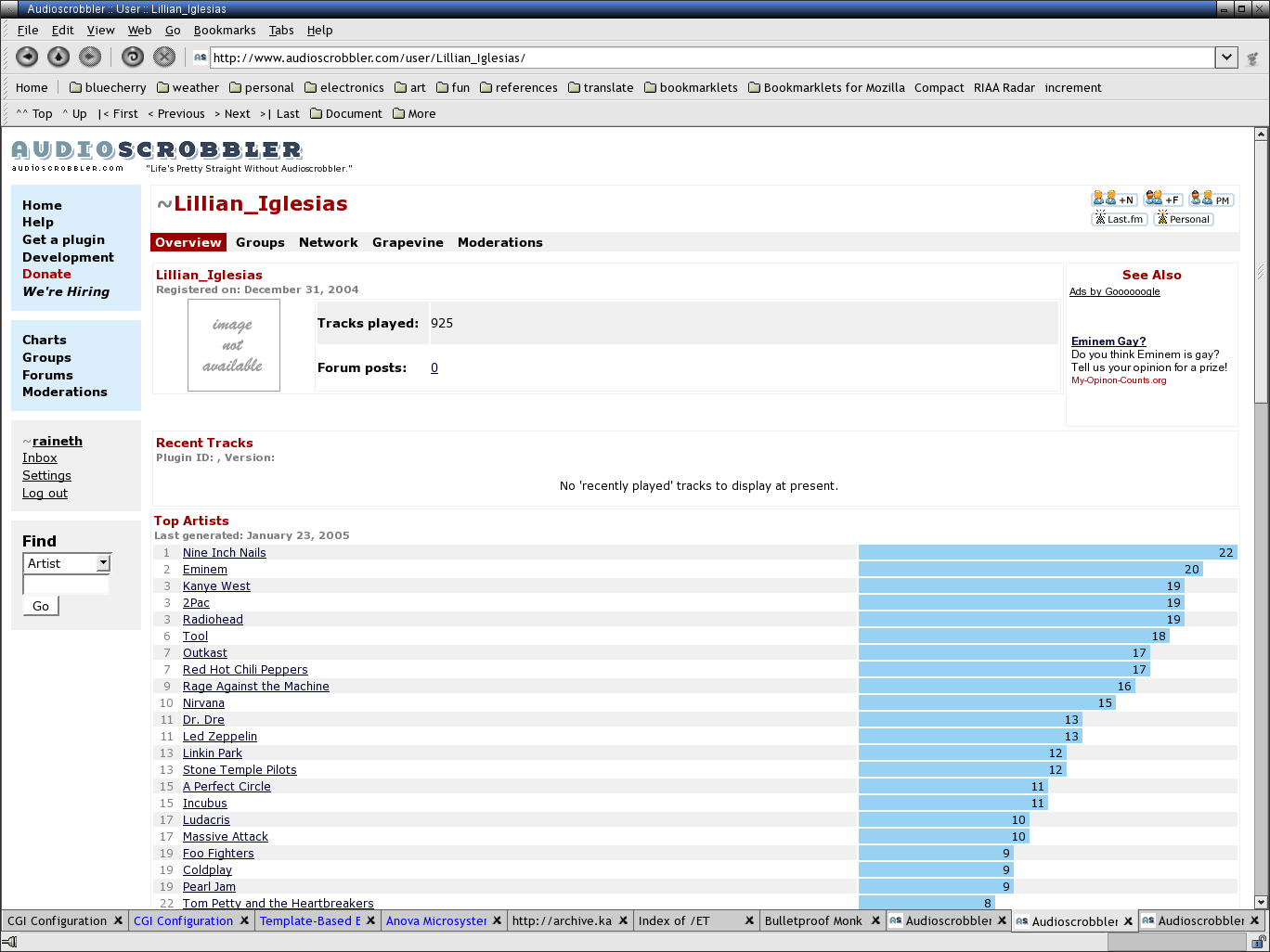The height and width of the screenshot is (952, 1270).
Task: Open the Bookmarklets for Mozilla folder
Action: pyautogui.click(x=826, y=88)
